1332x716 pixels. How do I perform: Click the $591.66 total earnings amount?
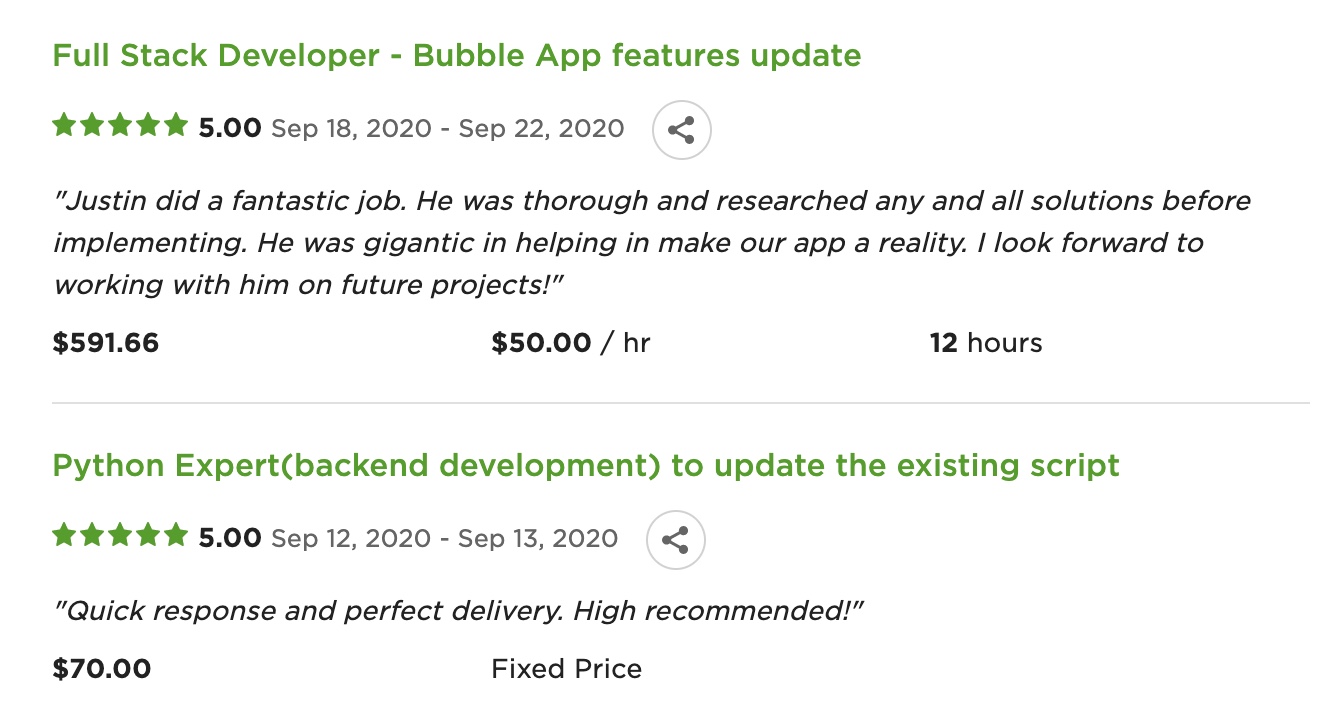pyautogui.click(x=106, y=344)
